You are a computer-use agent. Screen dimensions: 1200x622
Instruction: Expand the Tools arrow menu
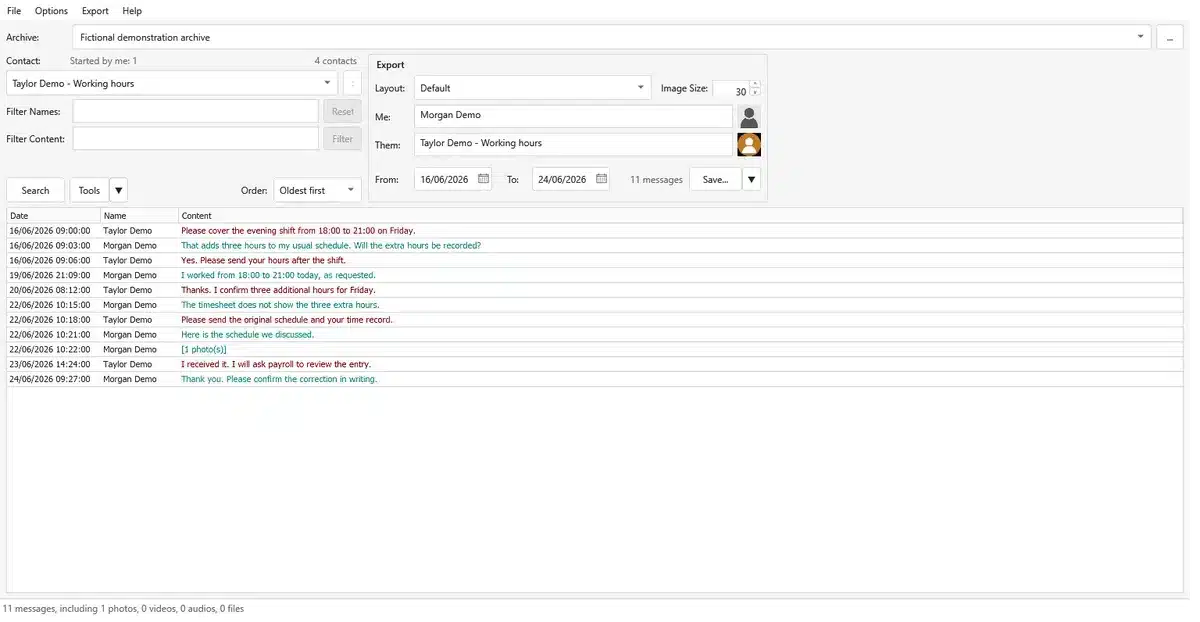[118, 190]
